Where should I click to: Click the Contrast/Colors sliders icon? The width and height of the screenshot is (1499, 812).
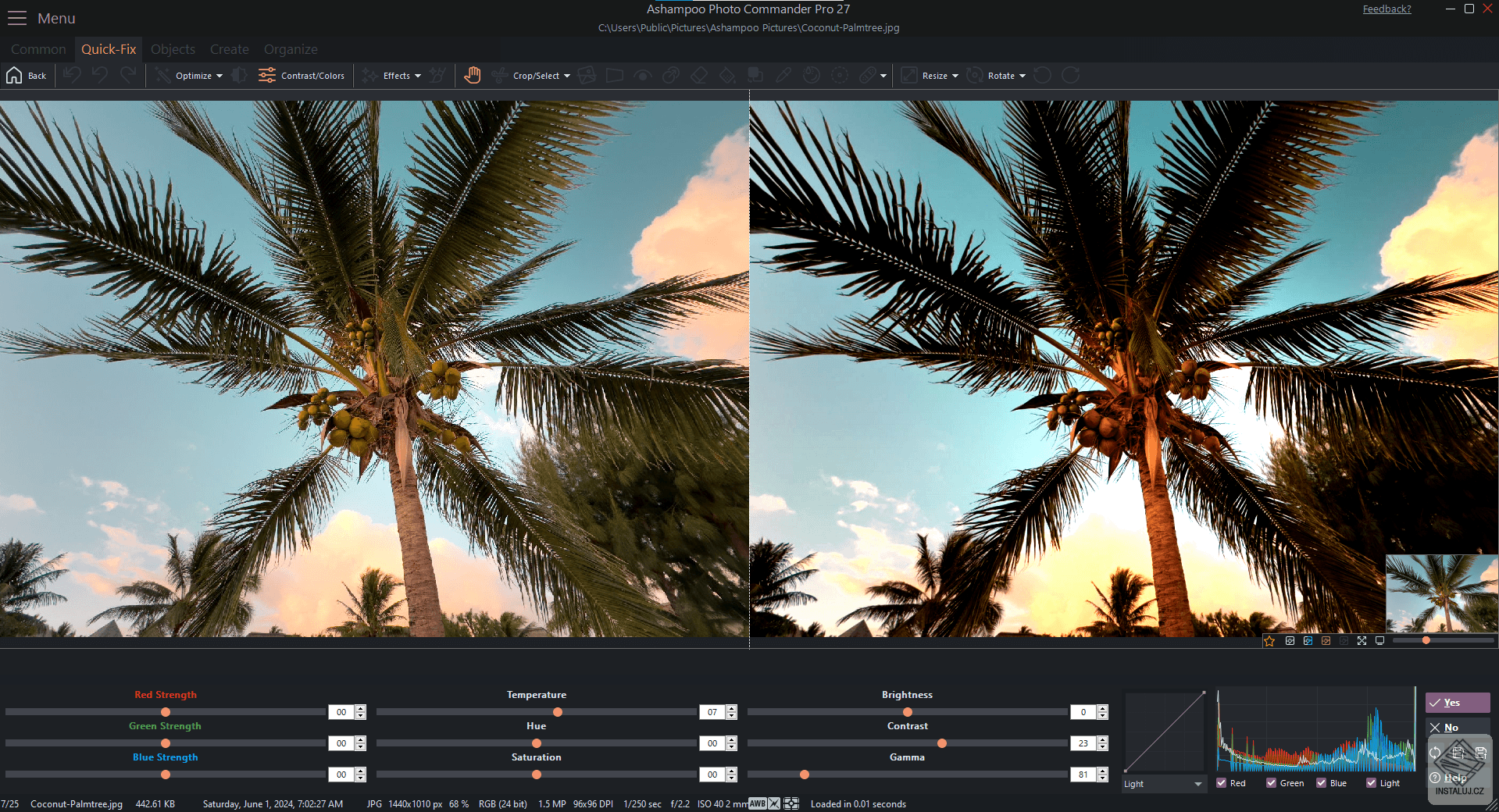(x=267, y=76)
